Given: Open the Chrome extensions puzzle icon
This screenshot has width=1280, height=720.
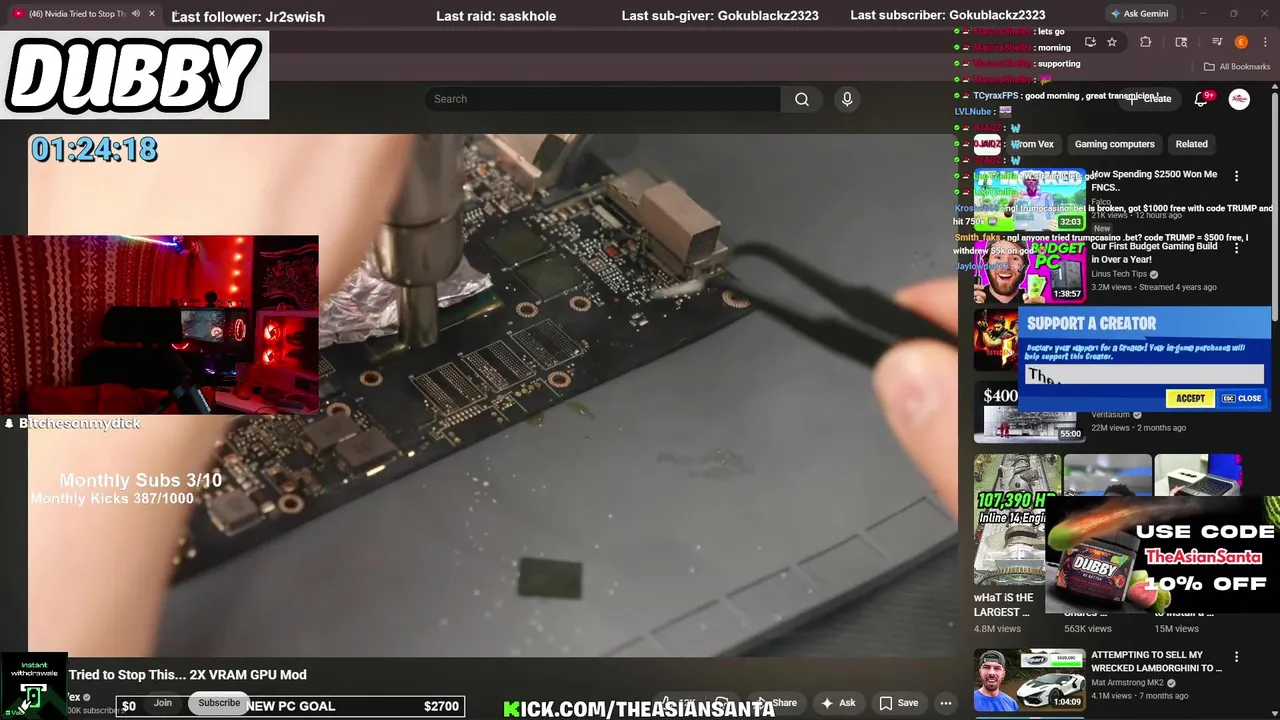Looking at the screenshot, I should point(1146,42).
